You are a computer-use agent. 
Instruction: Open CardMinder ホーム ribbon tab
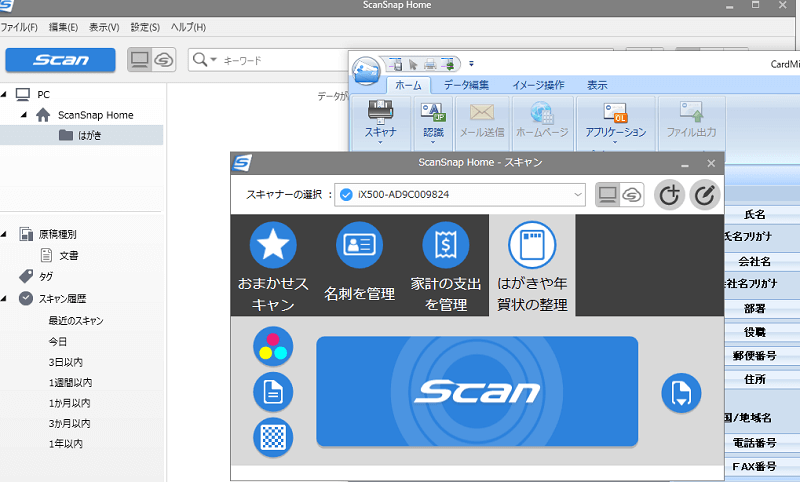click(x=408, y=85)
